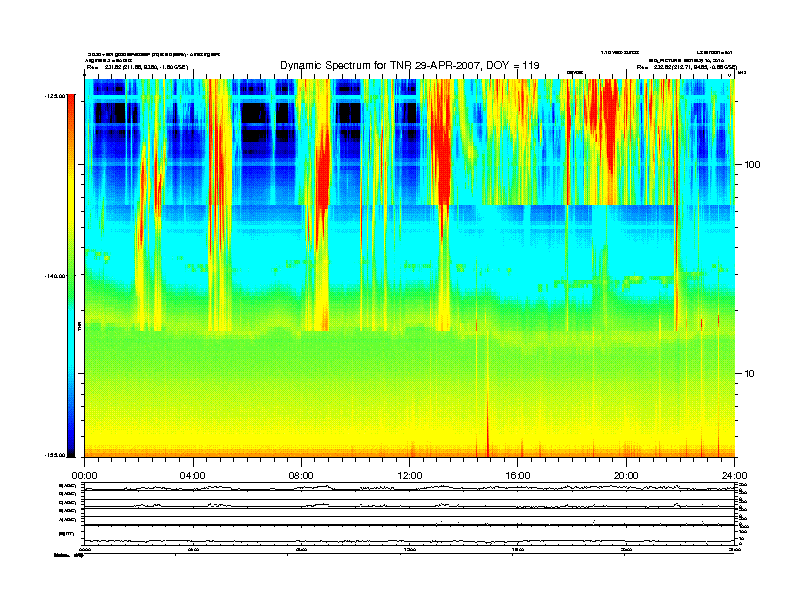Viewport: 792px width, 612px height.
Task: Click the "100" frequency axis label
Action: [753, 165]
